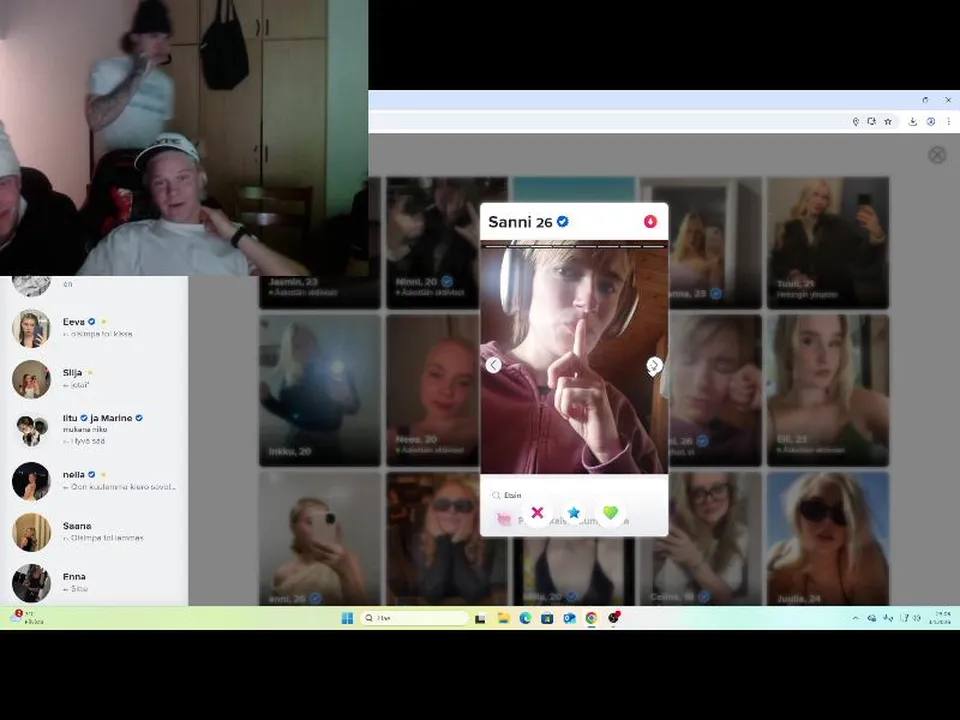Open Outlook from taskbar
Screen dimensions: 960x720
tap(569, 618)
